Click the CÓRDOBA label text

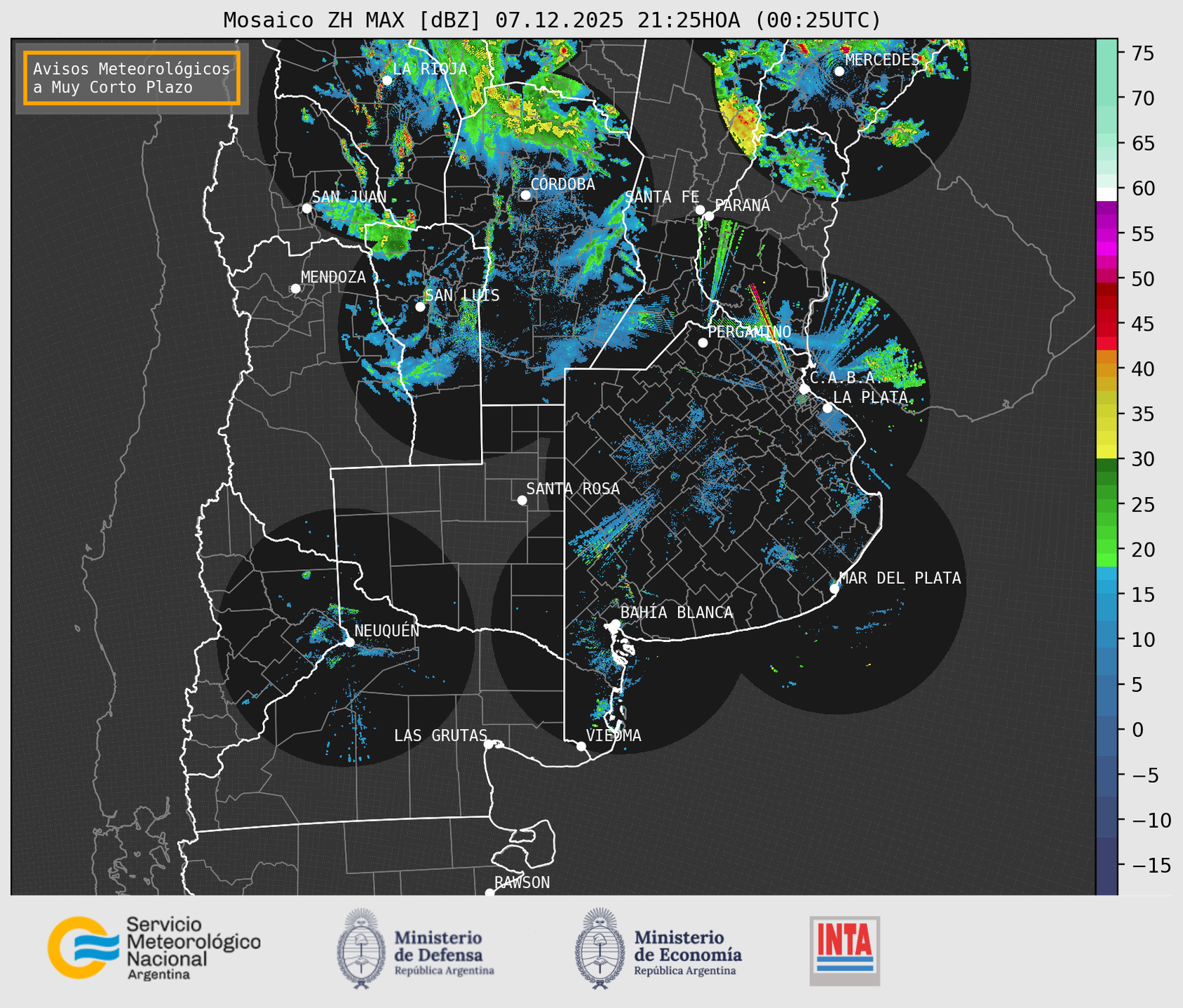point(562,184)
